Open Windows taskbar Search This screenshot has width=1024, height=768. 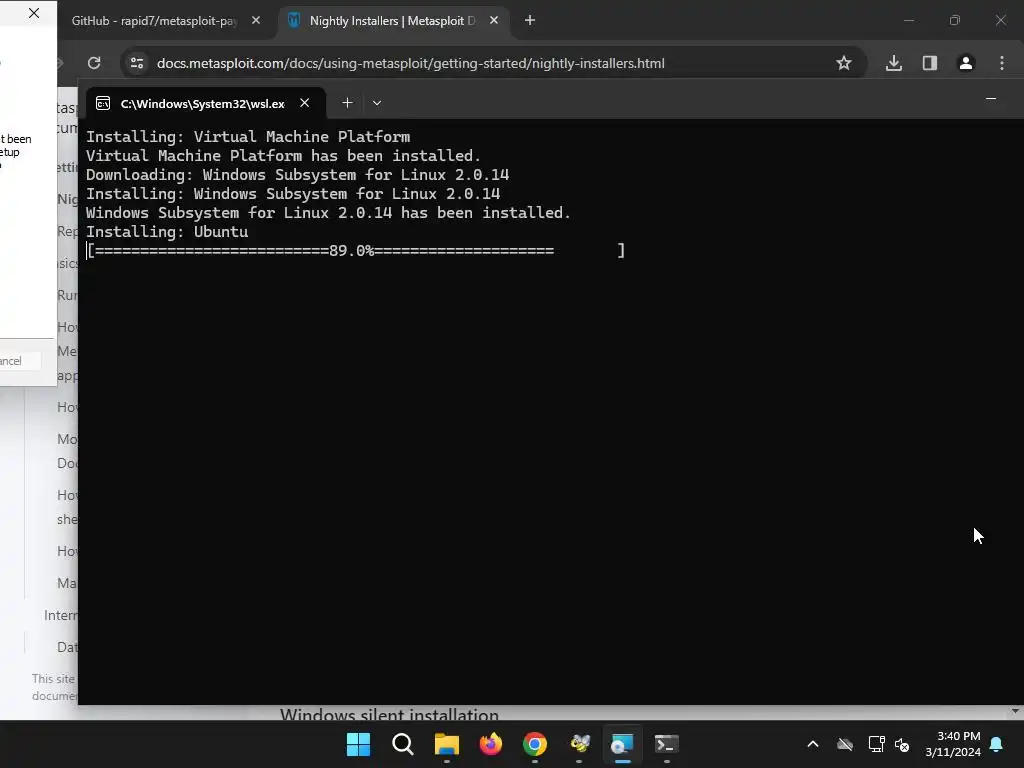pos(402,744)
